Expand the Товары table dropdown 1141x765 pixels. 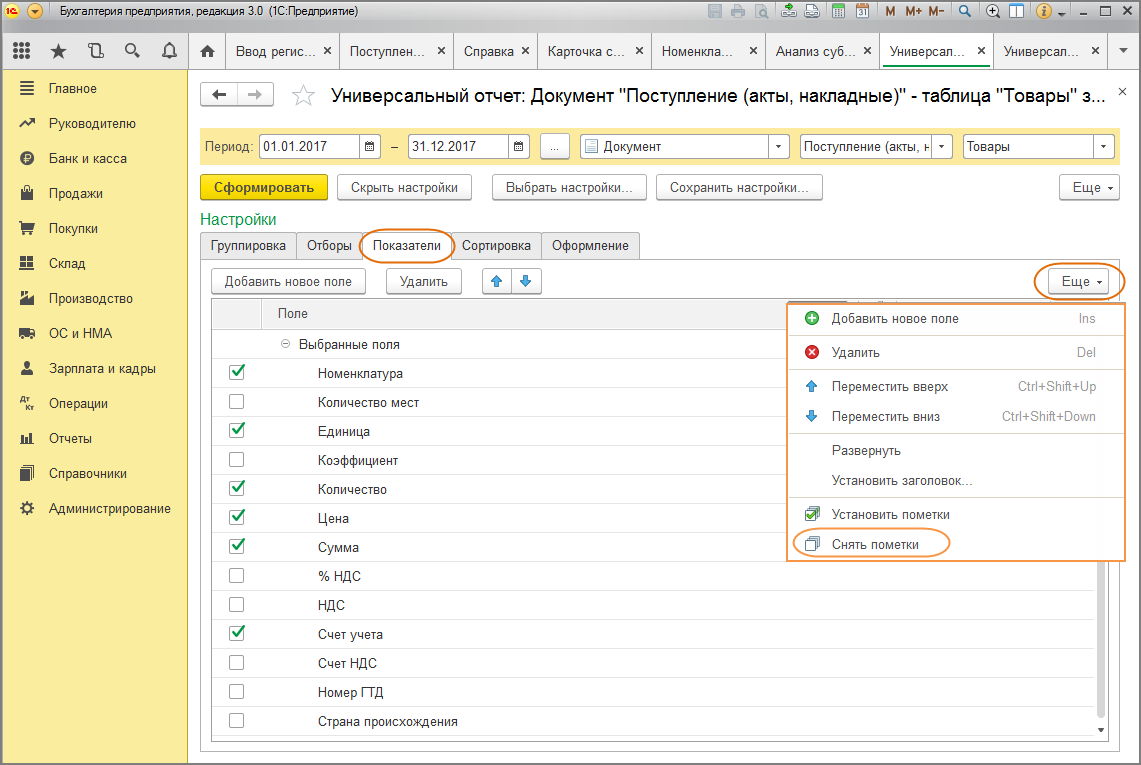pyautogui.click(x=1103, y=146)
